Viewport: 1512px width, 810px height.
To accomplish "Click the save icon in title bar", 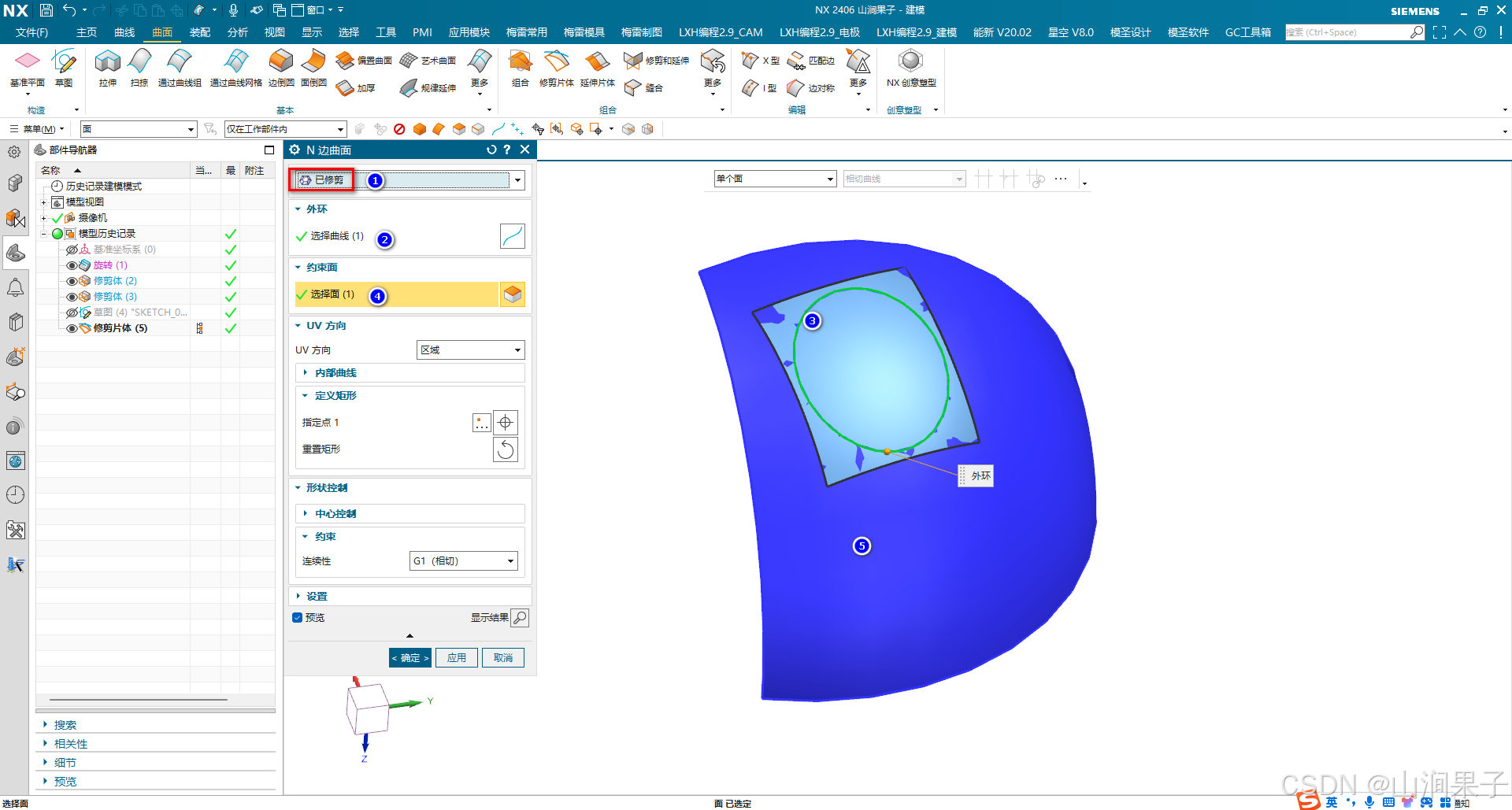I will coord(46,10).
